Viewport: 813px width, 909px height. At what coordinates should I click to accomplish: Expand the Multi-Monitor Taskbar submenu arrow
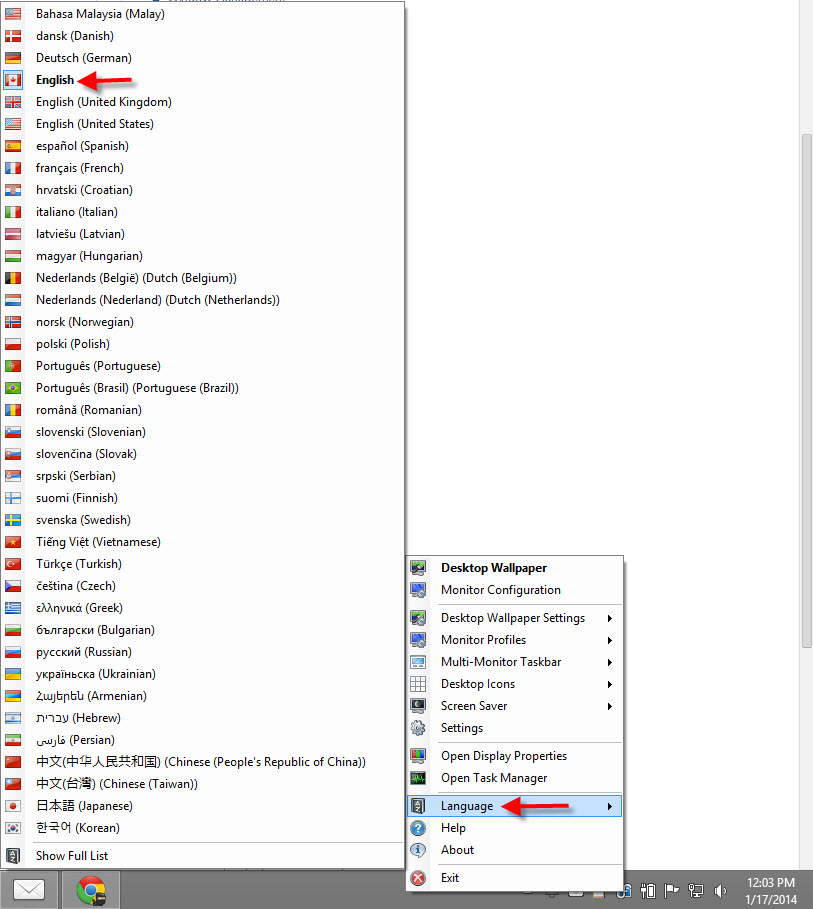click(609, 662)
